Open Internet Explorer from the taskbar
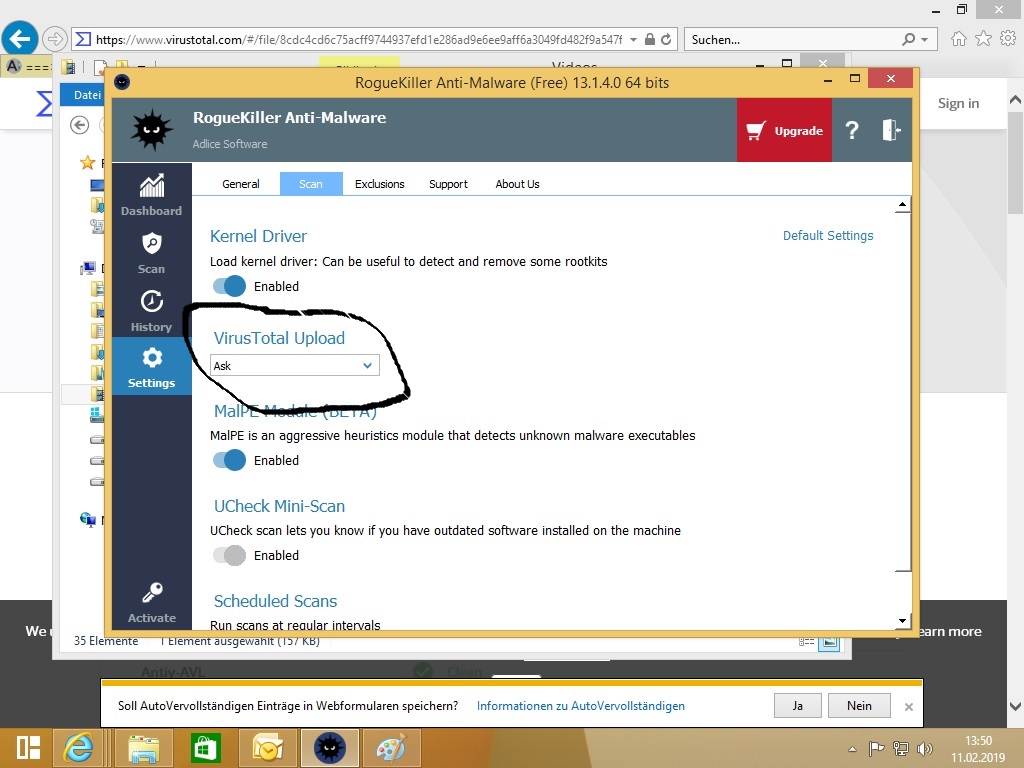1024x768 pixels. click(79, 748)
